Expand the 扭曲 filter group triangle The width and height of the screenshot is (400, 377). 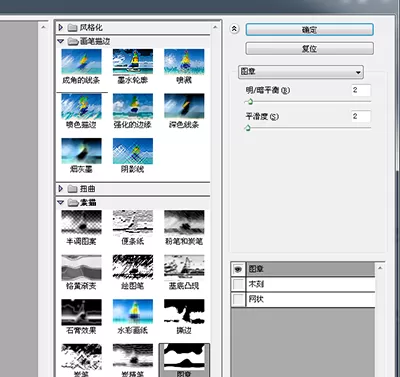point(61,189)
